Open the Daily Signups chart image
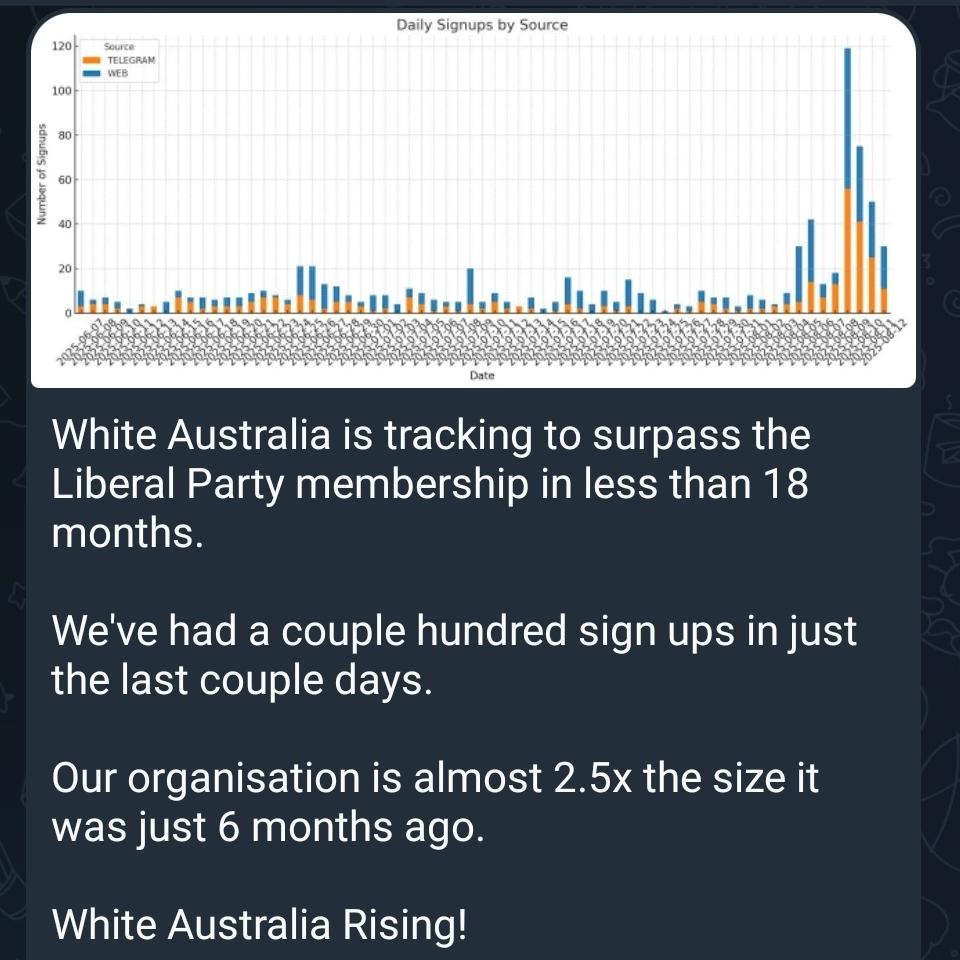Image resolution: width=960 pixels, height=960 pixels. coord(473,200)
